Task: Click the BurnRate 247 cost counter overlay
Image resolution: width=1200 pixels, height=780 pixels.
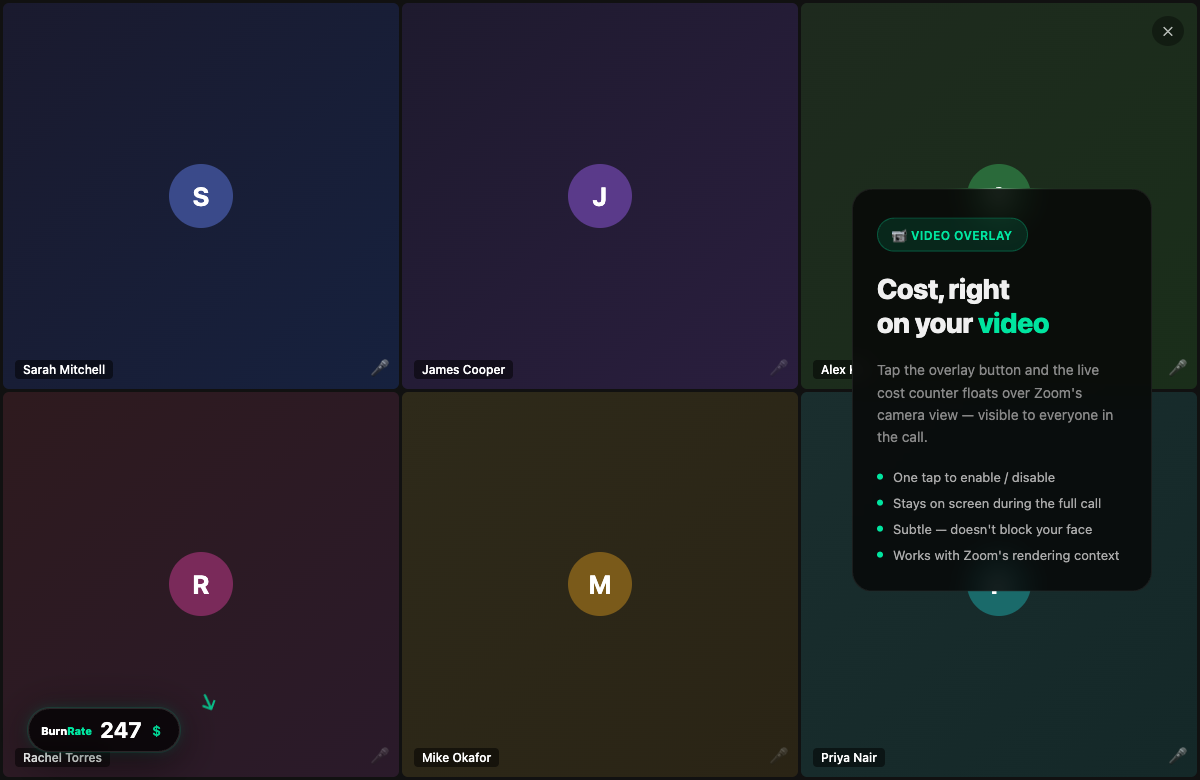Action: click(x=104, y=730)
